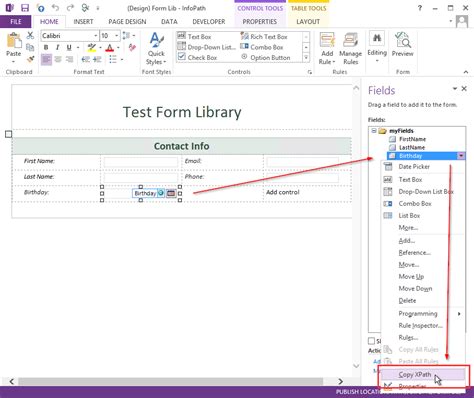Click the First Name text box

(141, 162)
